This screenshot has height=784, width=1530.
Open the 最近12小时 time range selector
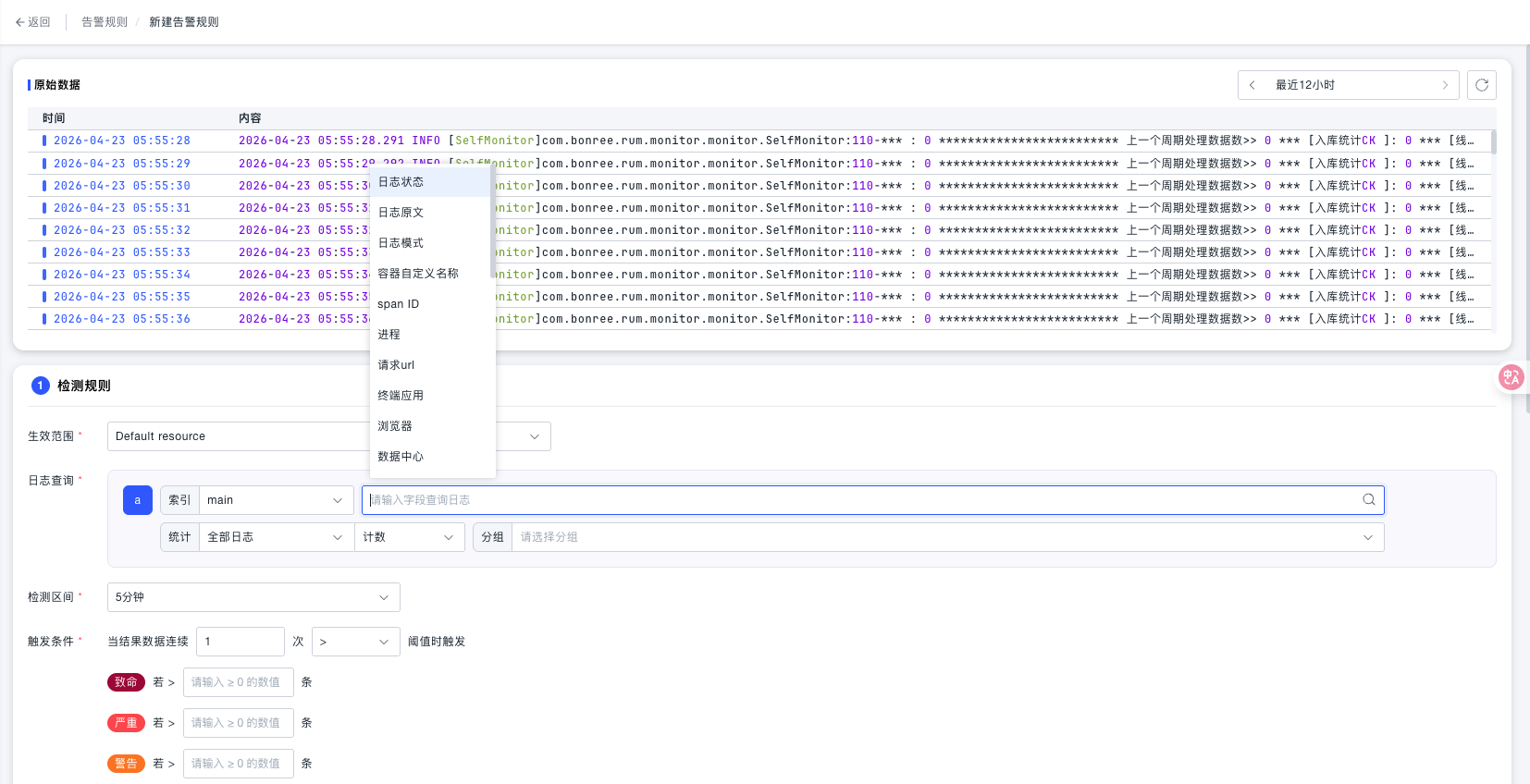click(1349, 85)
